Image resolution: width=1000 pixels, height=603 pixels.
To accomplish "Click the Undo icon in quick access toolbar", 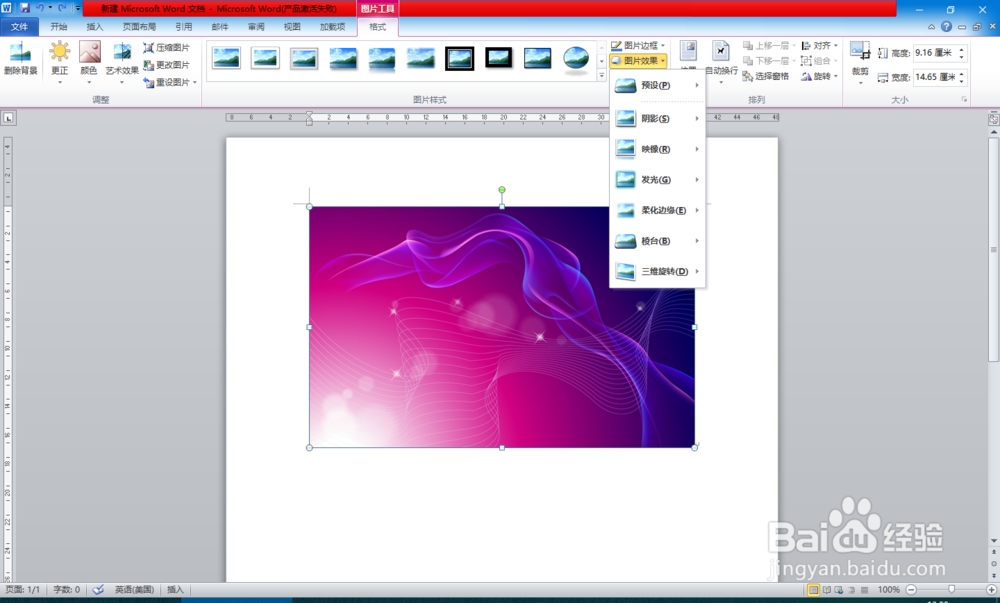I will pyautogui.click(x=40, y=8).
